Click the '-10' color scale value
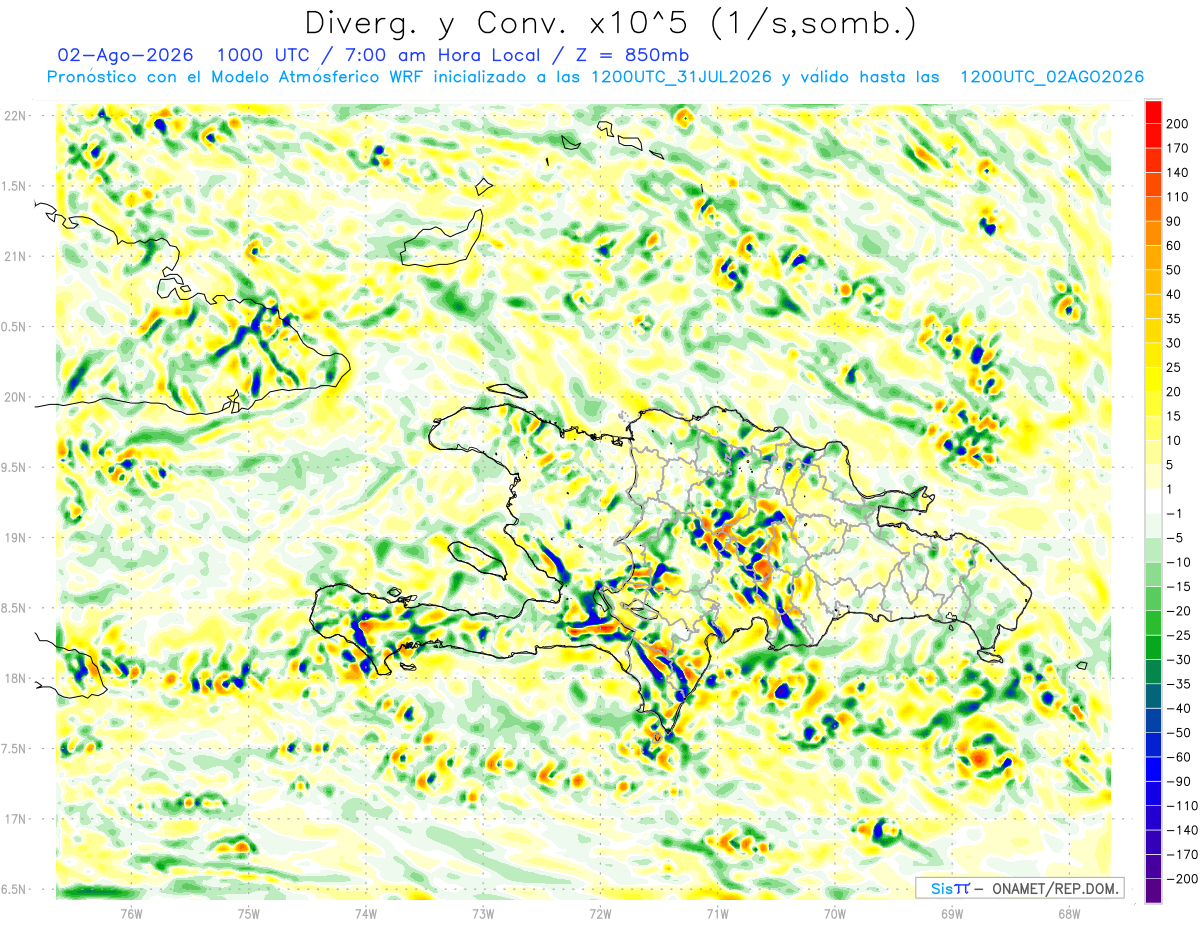This screenshot has height=927, width=1200. pos(1179,562)
